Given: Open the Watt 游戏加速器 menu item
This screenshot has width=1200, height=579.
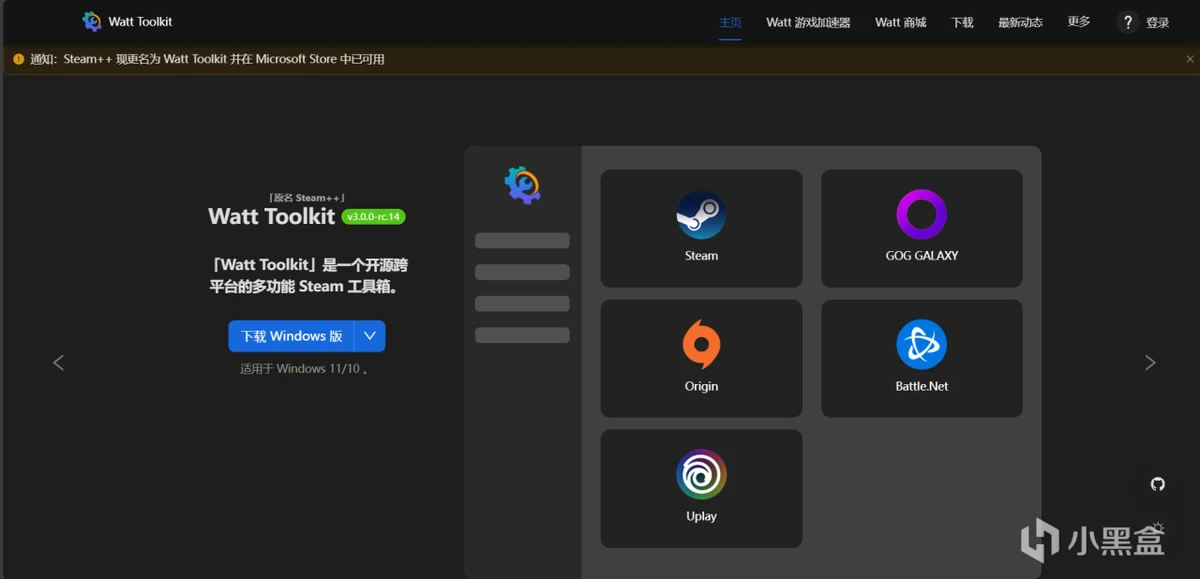Looking at the screenshot, I should pos(808,22).
